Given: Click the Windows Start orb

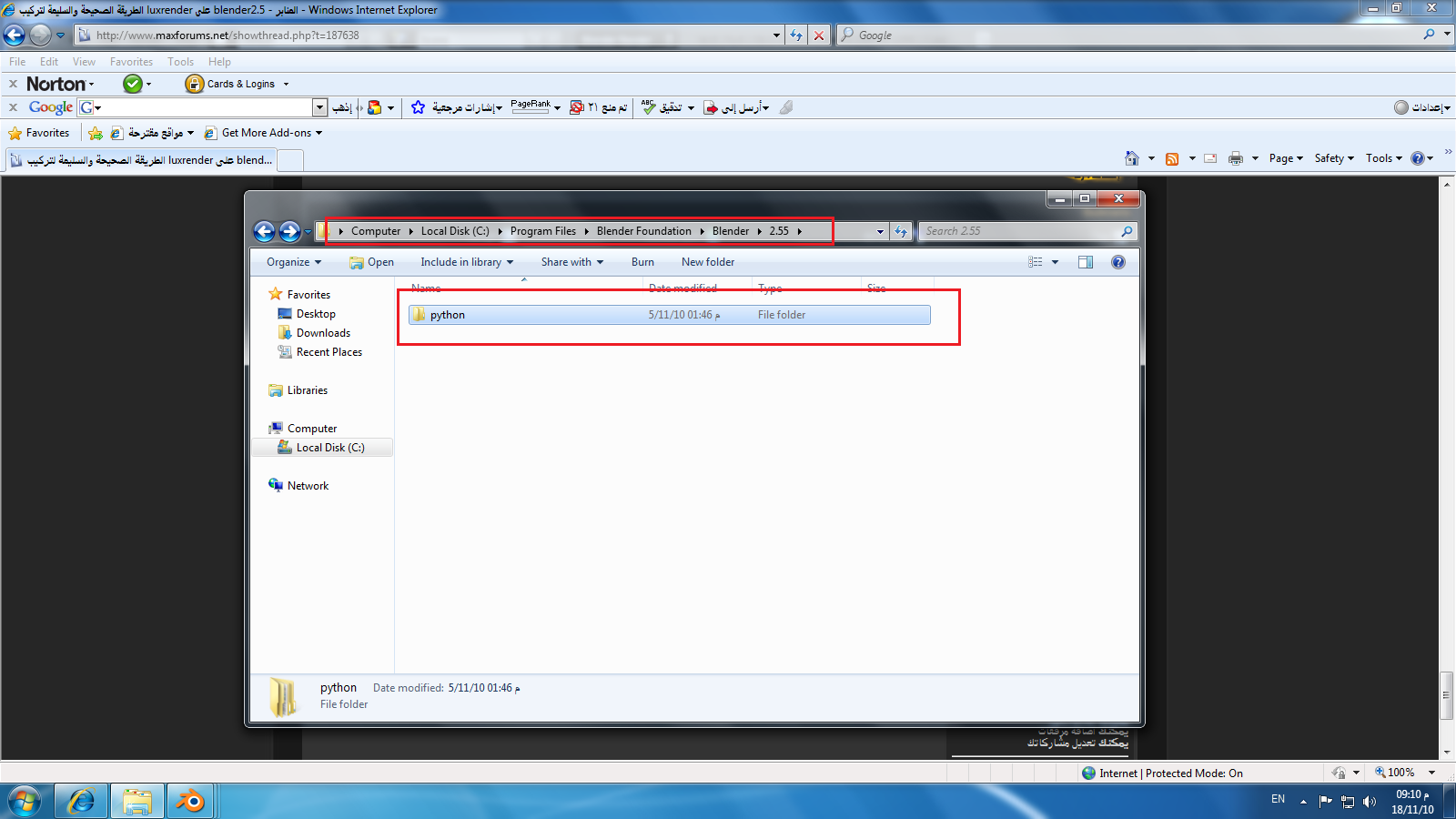Looking at the screenshot, I should click(24, 801).
